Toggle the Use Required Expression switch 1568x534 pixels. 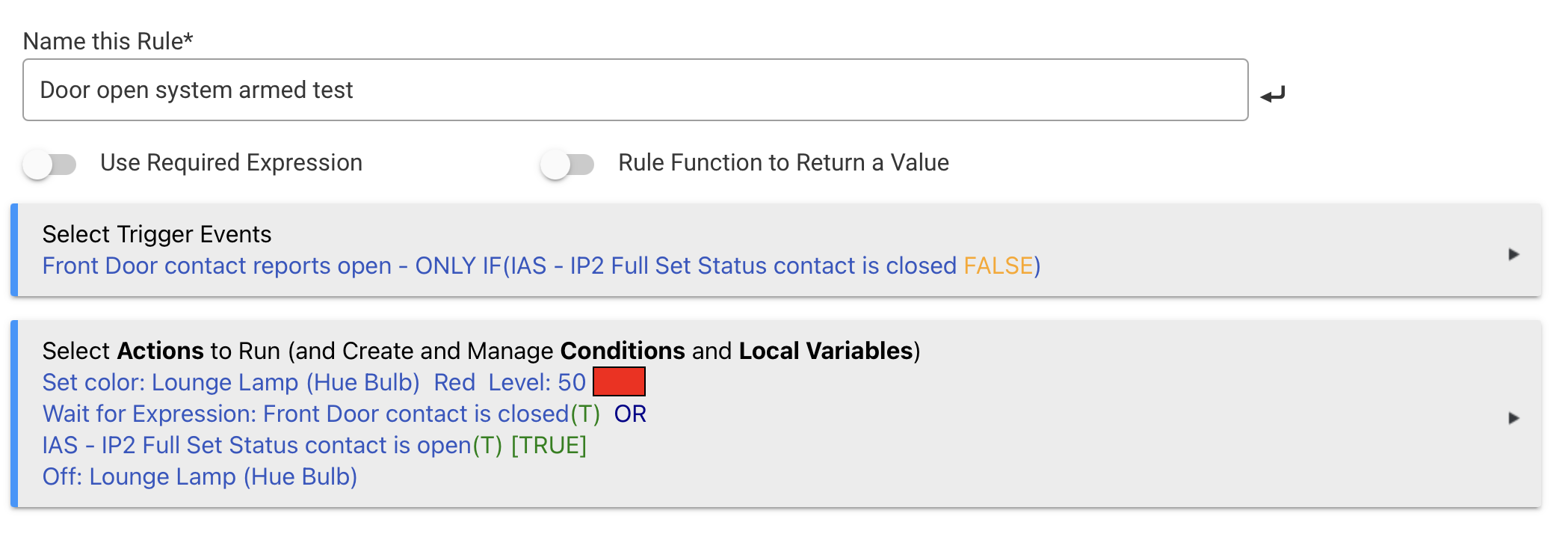[49, 164]
